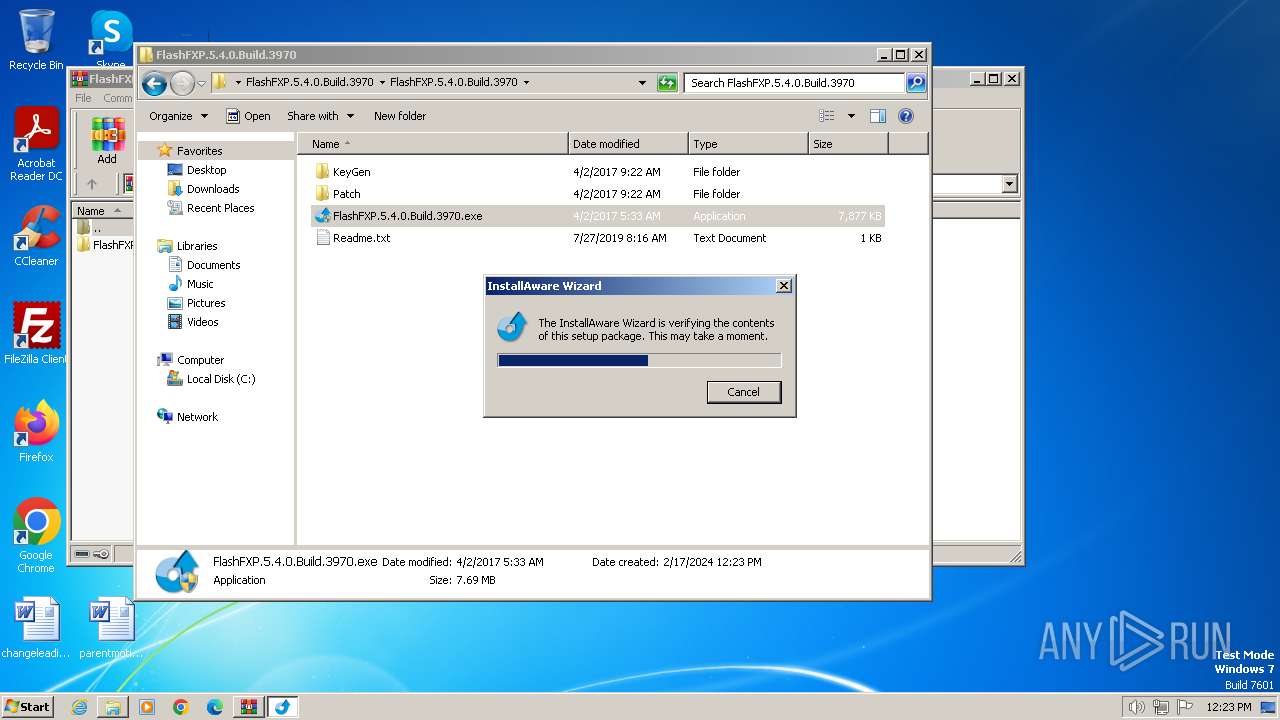
Task: Change the view icon
Action: coord(826,116)
